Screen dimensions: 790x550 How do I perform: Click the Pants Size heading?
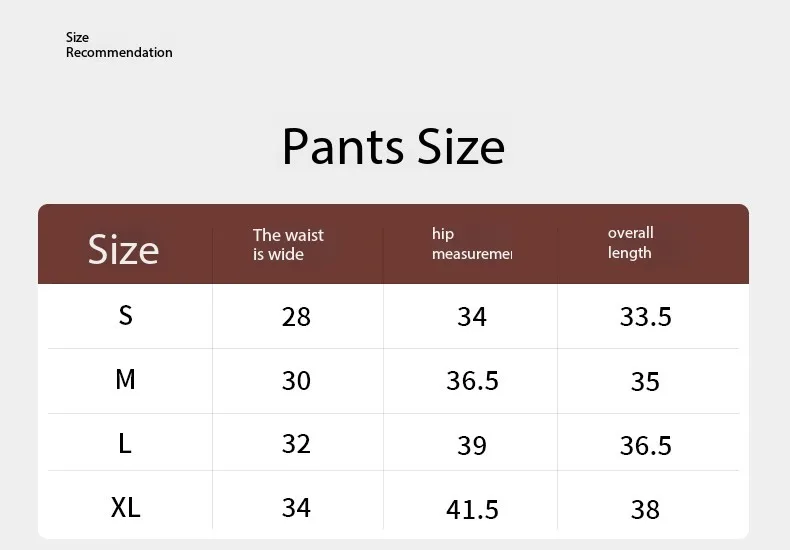click(x=393, y=146)
